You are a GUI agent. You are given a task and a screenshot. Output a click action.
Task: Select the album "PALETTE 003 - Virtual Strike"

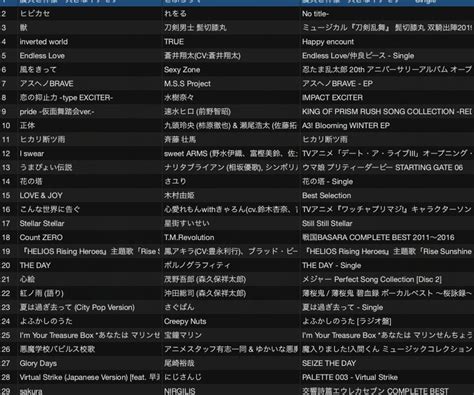(x=350, y=377)
